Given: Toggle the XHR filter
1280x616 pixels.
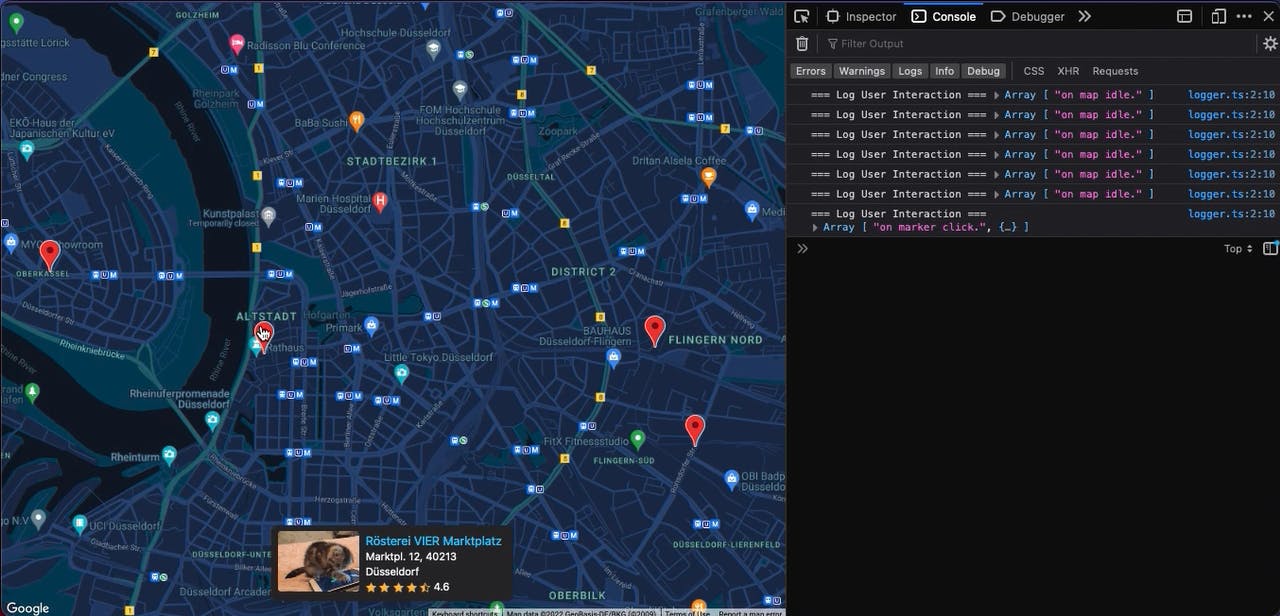Looking at the screenshot, I should (x=1068, y=71).
